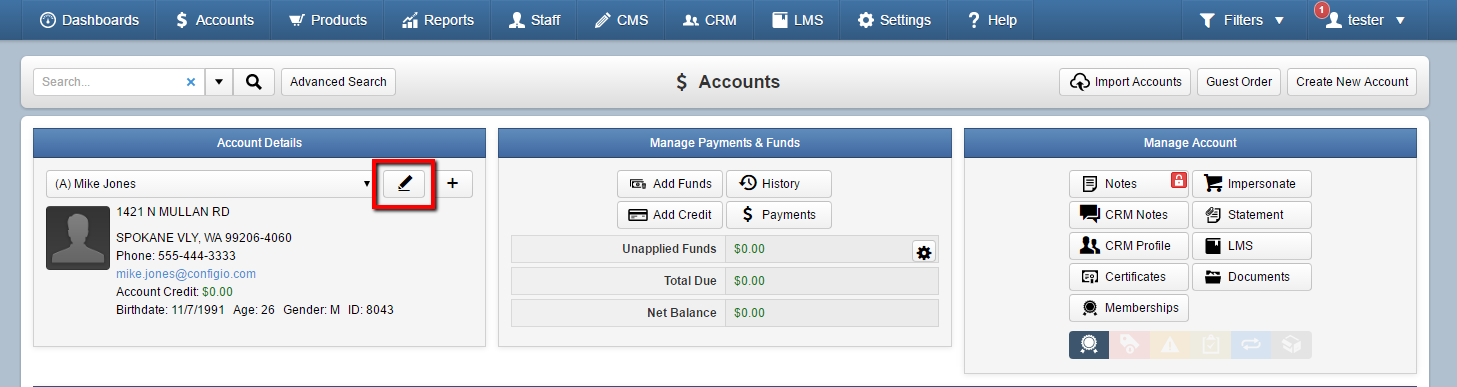Click Import Accounts button
Viewport: 1457px width, 387px height.
[x=1125, y=82]
